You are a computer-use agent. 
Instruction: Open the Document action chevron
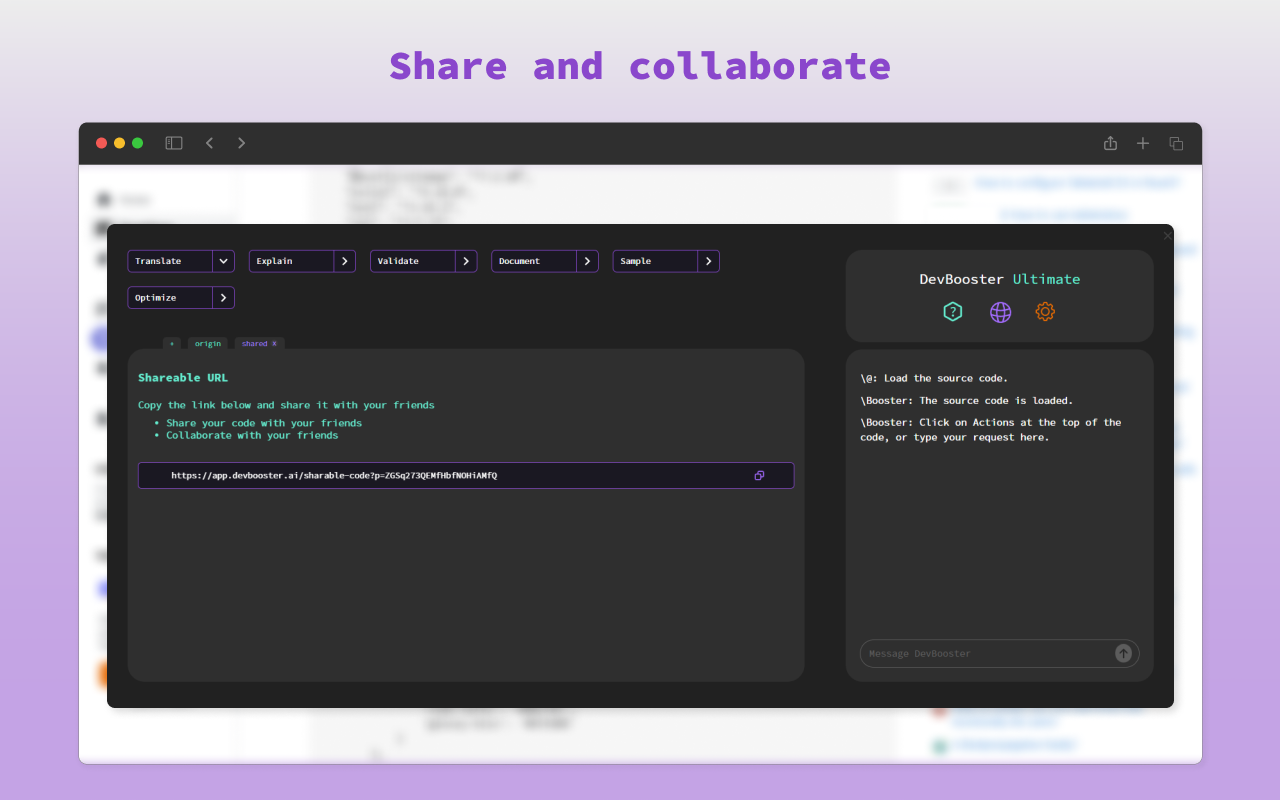click(587, 261)
